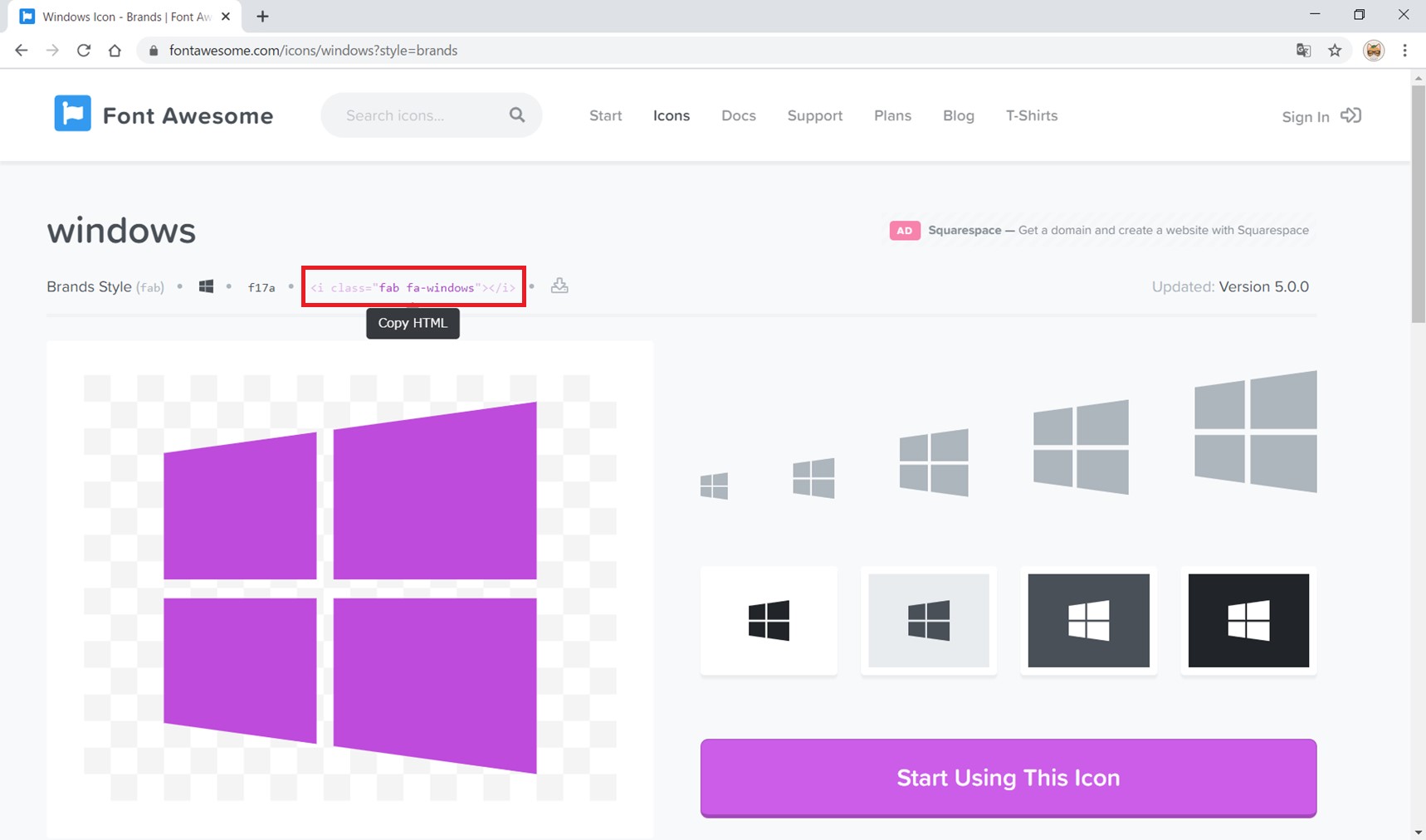Screen dimensions: 1426x840
Task: Open the Support menu item
Action: [814, 115]
